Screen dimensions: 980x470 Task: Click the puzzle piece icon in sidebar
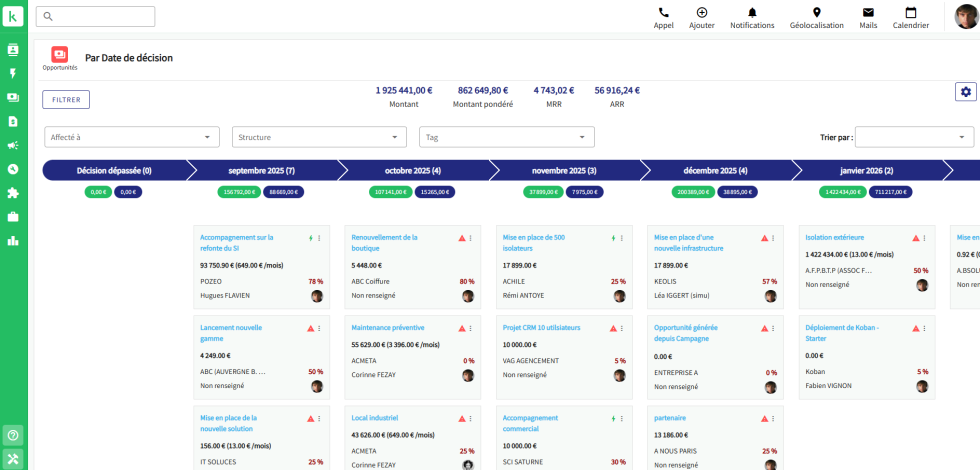(x=13, y=193)
